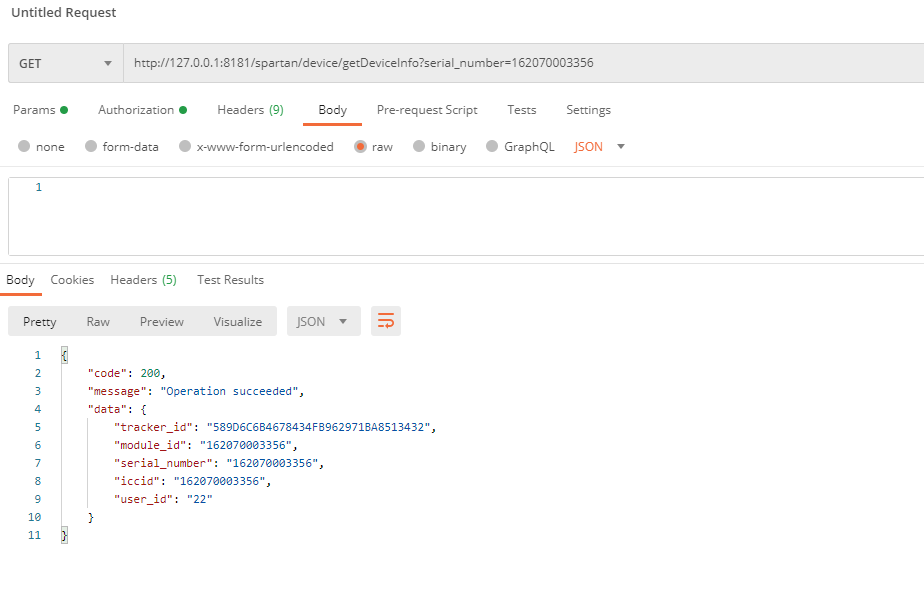Click the wrap lines icon in response toolbar
This screenshot has width=924, height=598.
click(385, 321)
